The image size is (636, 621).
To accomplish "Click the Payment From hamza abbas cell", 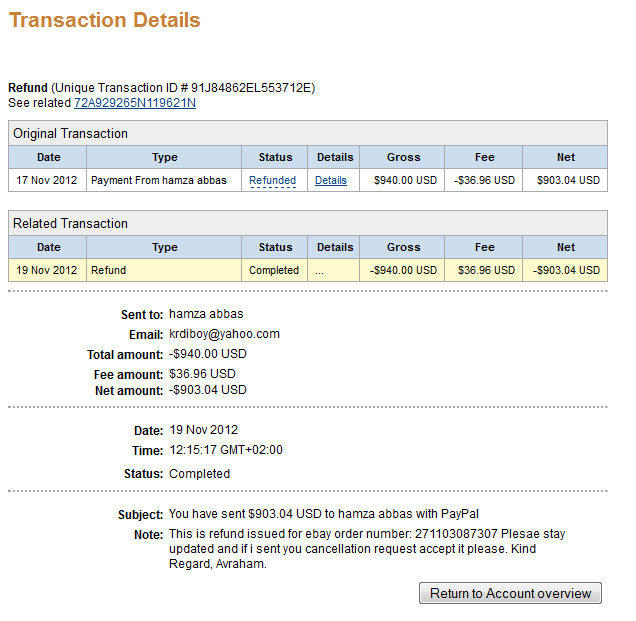I will [x=159, y=181].
